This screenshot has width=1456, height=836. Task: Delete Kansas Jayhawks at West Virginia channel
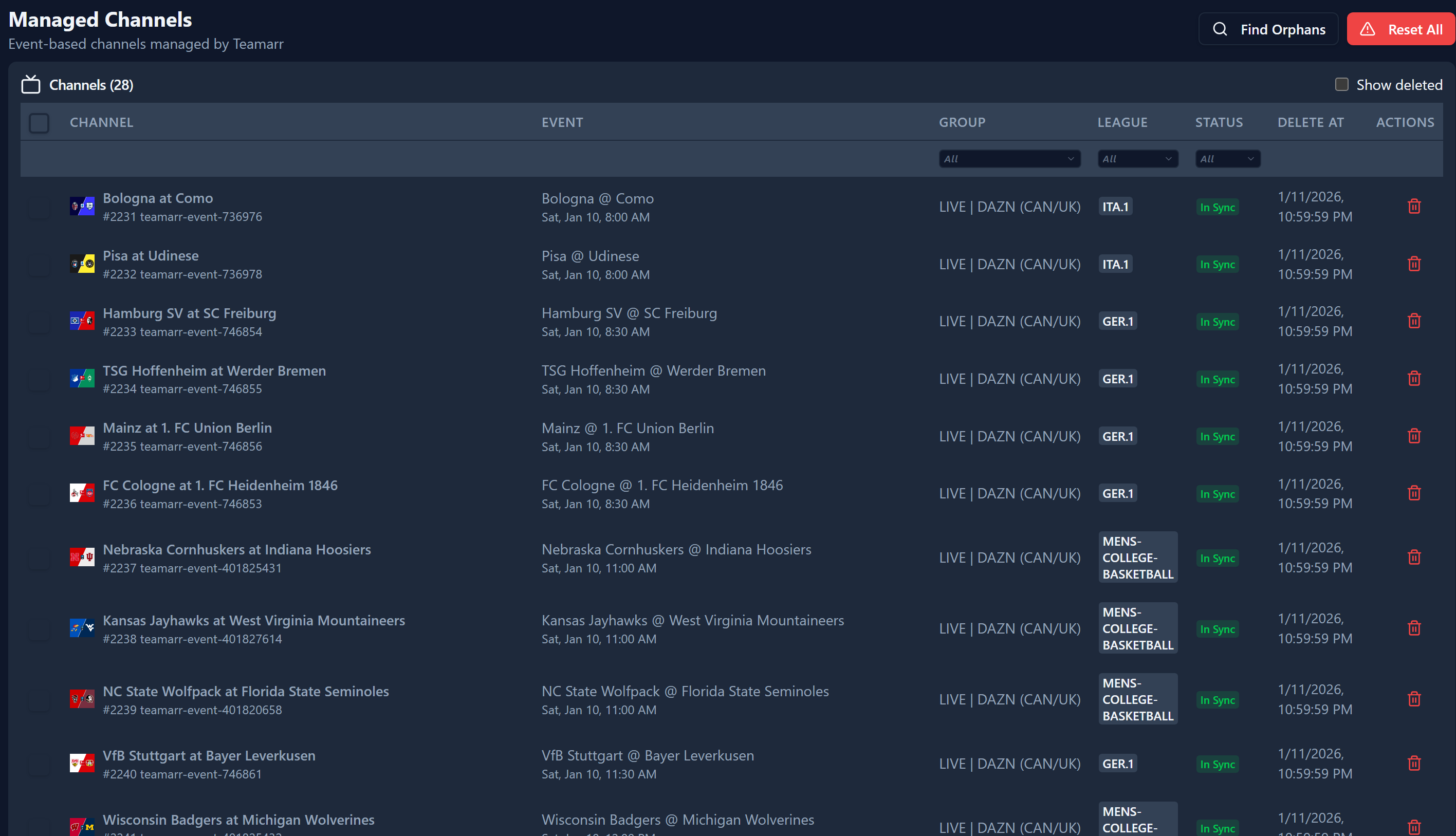[x=1413, y=628]
